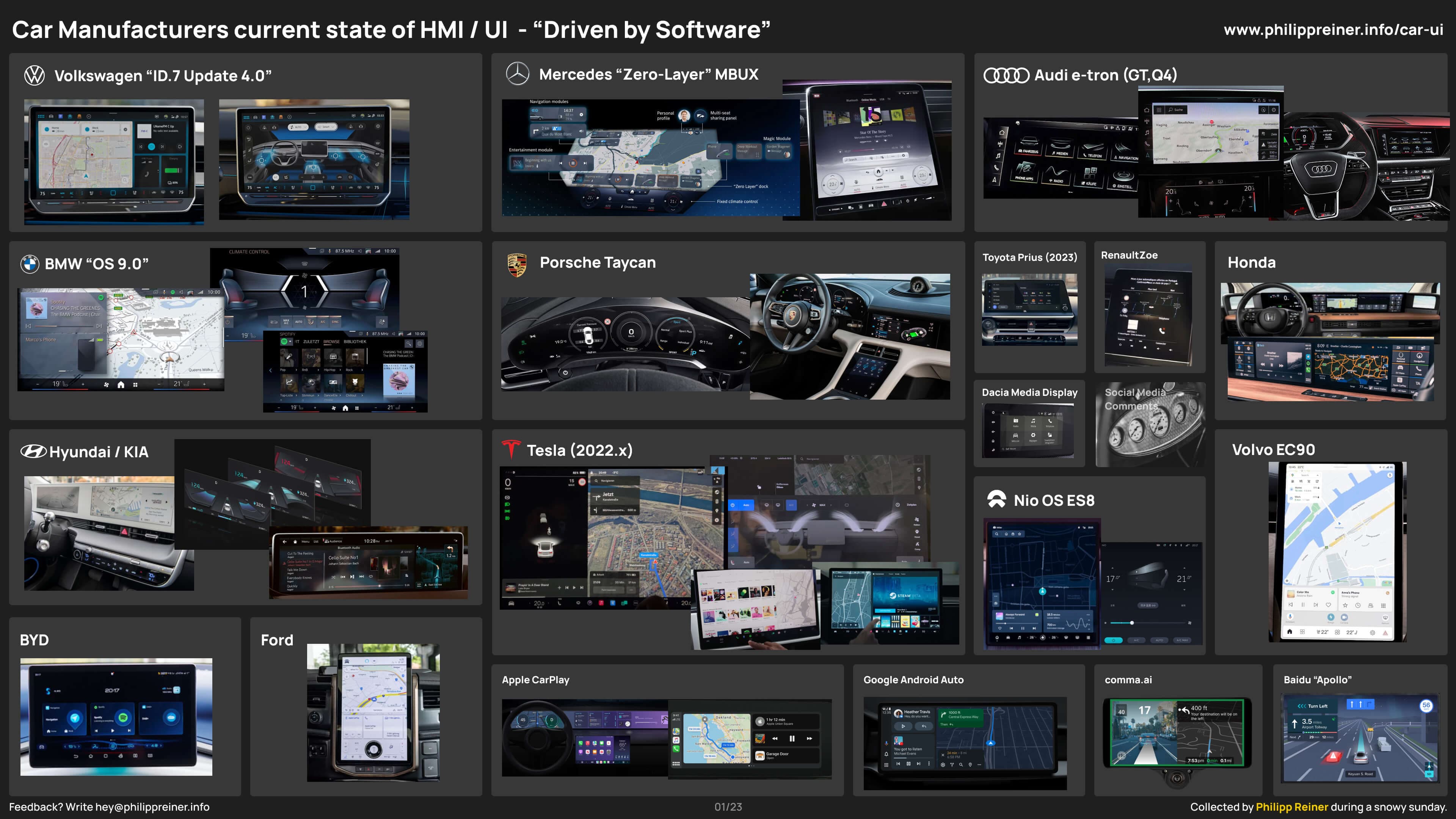Open the Apple CarPlay full dashboard image

(585, 737)
